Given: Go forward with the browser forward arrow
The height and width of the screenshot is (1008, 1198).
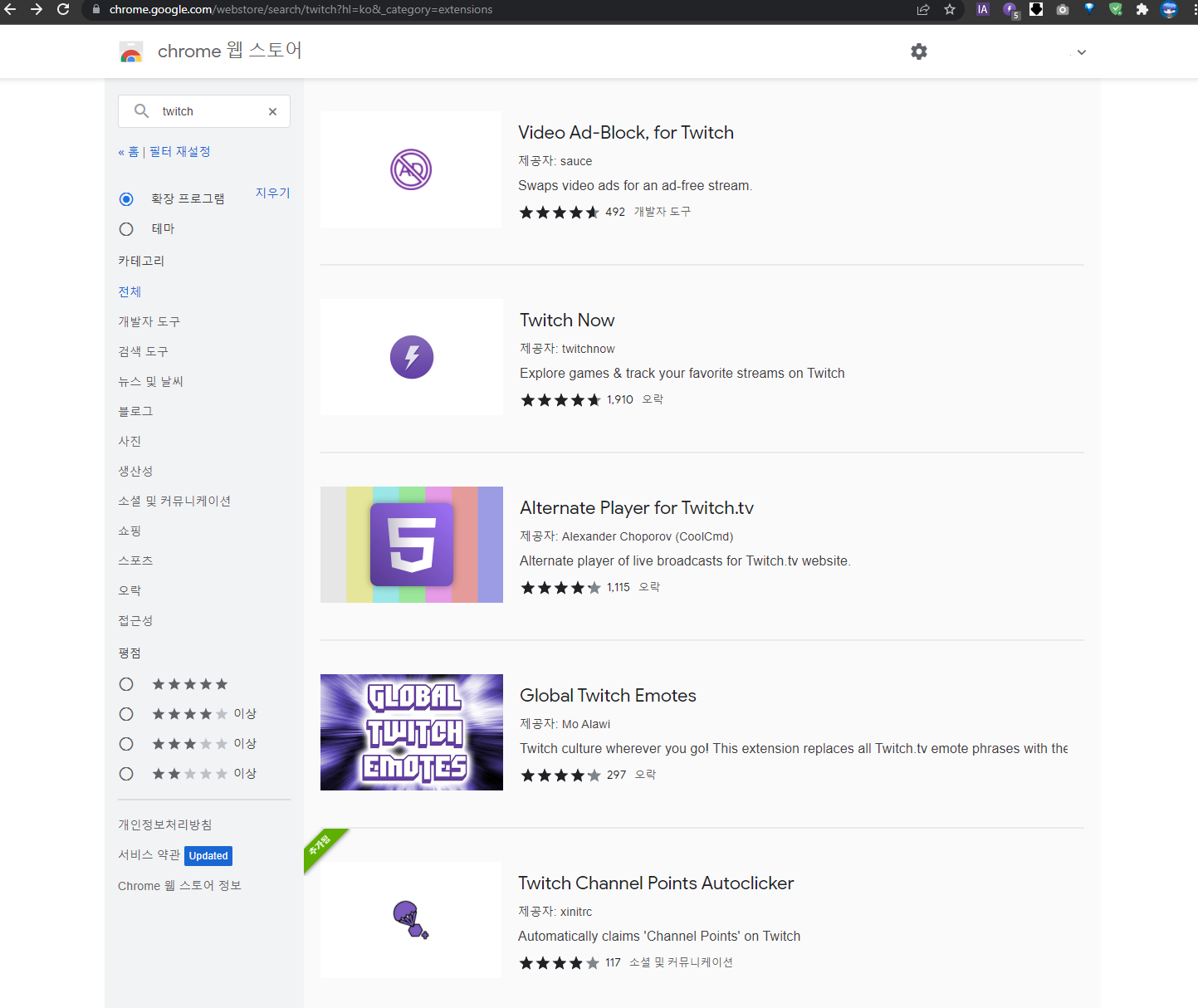Looking at the screenshot, I should tap(37, 9).
